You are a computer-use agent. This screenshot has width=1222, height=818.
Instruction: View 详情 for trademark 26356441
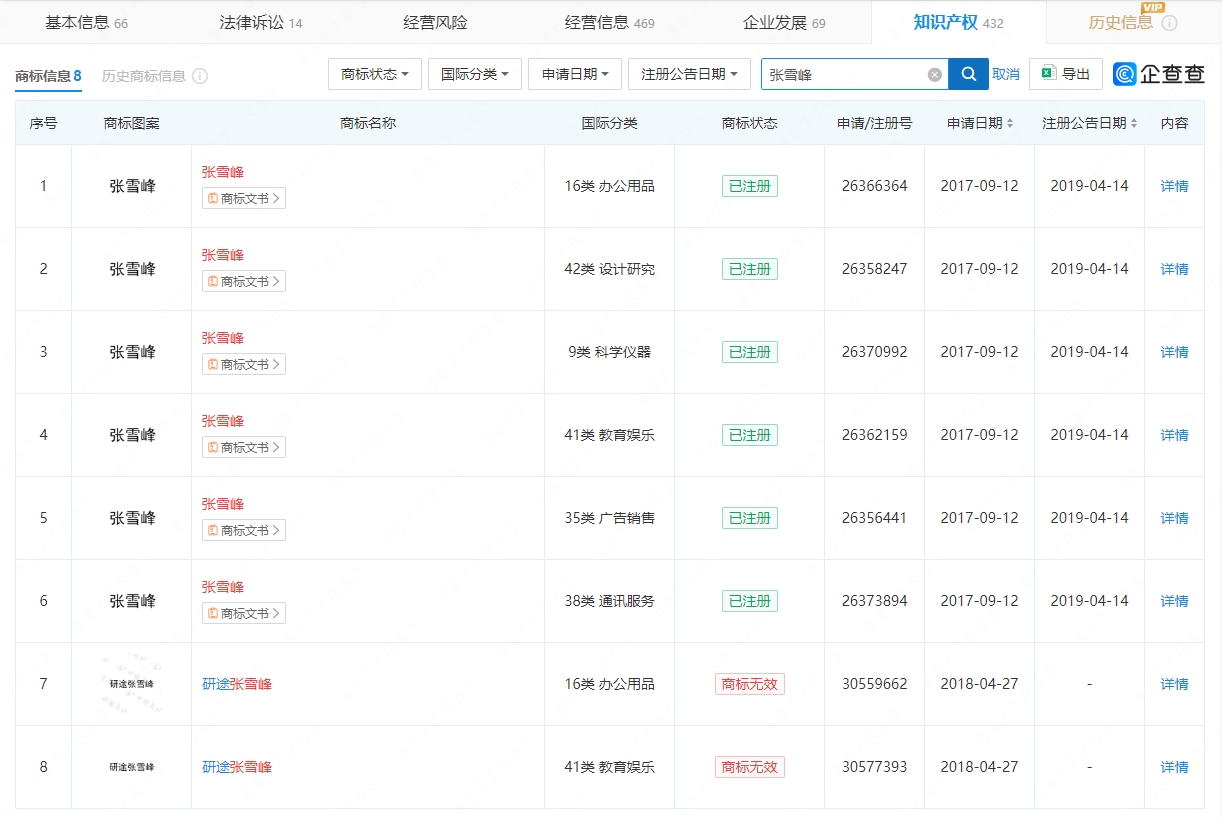coord(1174,518)
